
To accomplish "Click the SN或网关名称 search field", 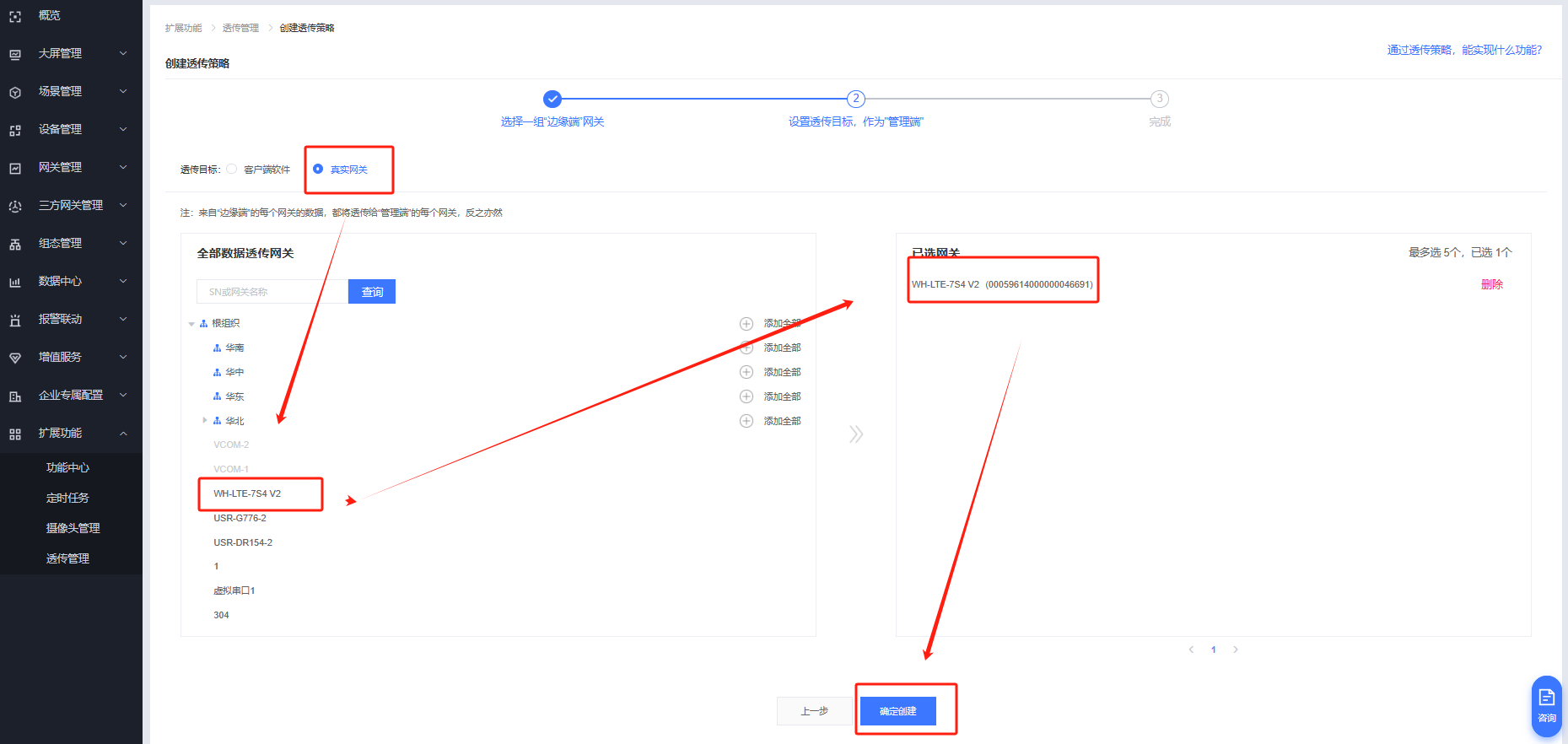I will [x=272, y=292].
